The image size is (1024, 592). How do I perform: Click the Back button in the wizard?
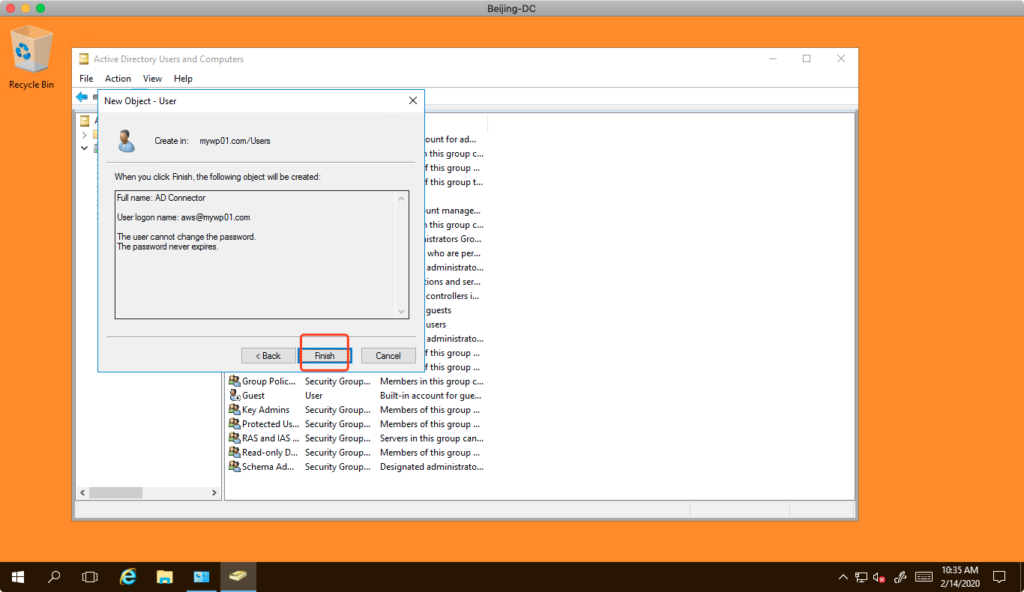[268, 356]
